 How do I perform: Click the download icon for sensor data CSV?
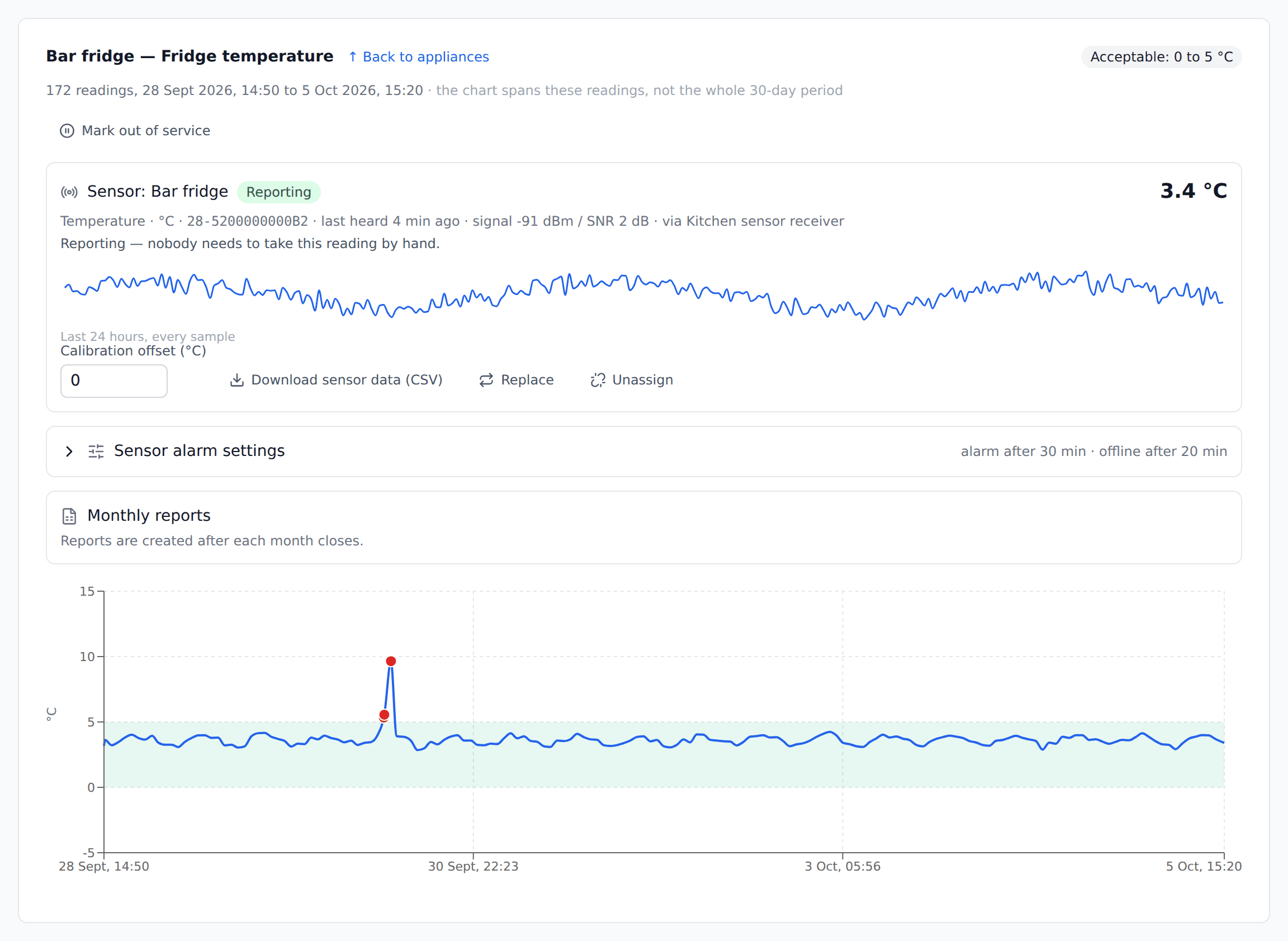[x=237, y=381]
